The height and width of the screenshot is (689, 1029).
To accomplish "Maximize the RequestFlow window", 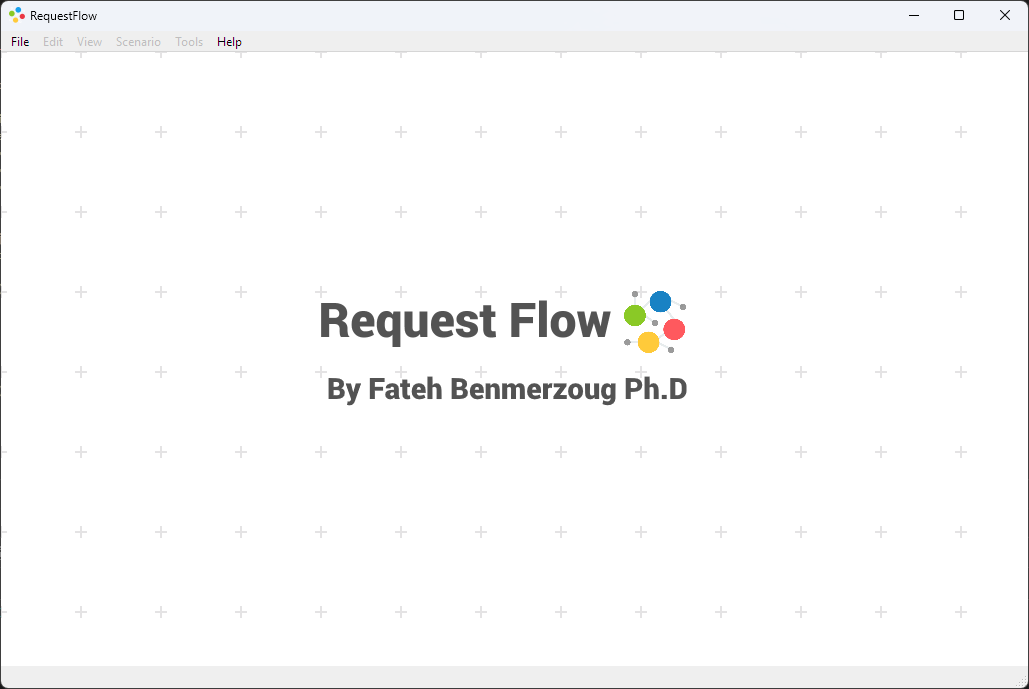I will click(959, 15).
